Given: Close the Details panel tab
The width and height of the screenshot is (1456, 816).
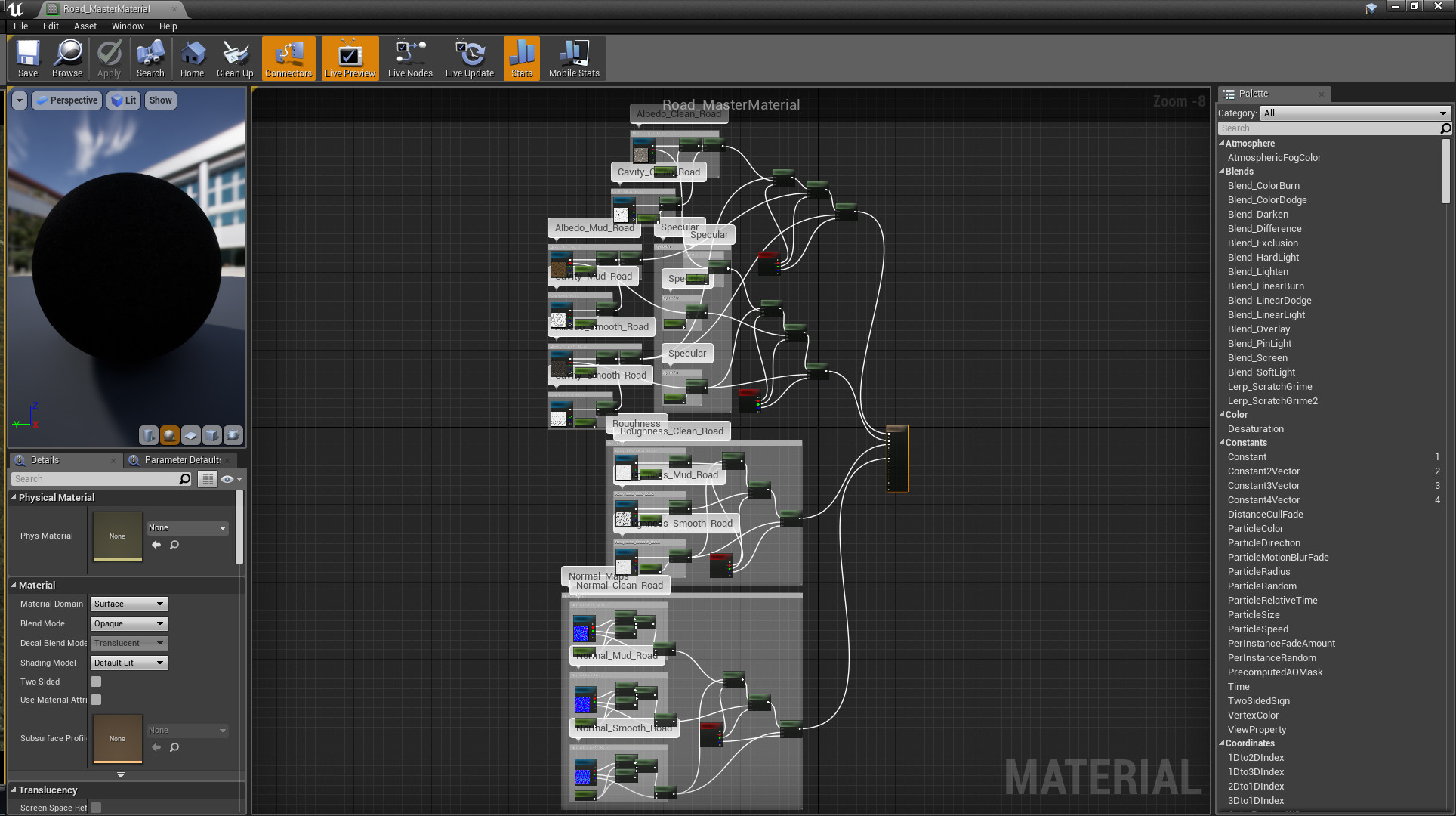Looking at the screenshot, I should point(113,460).
